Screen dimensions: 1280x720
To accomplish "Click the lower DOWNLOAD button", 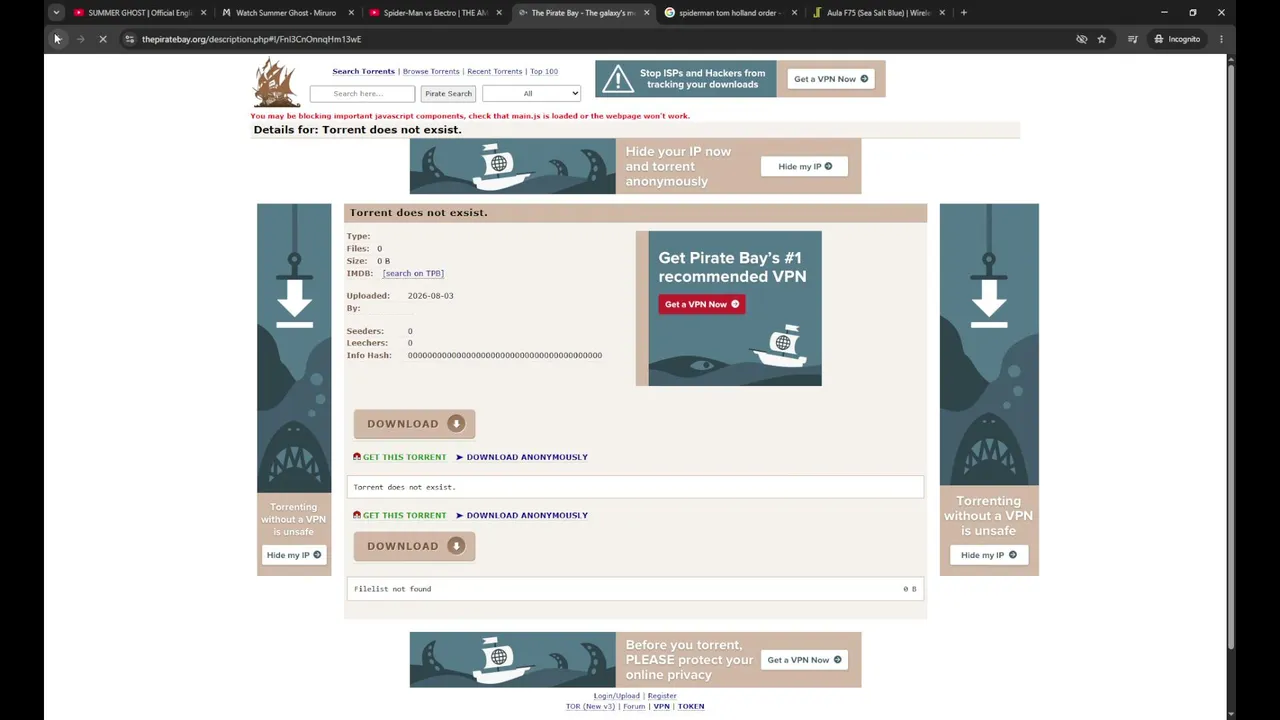I will click(414, 546).
